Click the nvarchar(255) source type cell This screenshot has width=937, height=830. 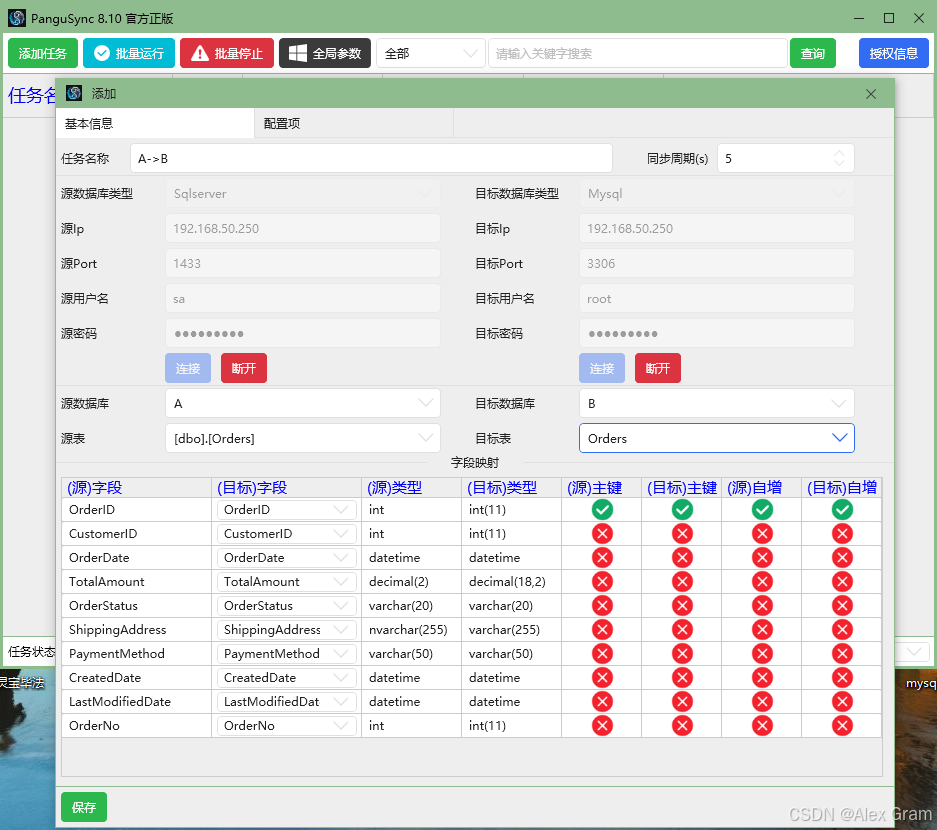click(411, 629)
